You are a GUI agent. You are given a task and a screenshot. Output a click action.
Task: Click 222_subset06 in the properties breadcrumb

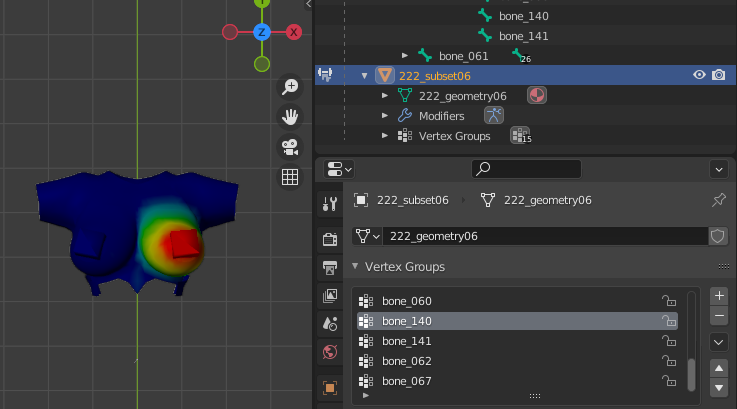point(412,200)
